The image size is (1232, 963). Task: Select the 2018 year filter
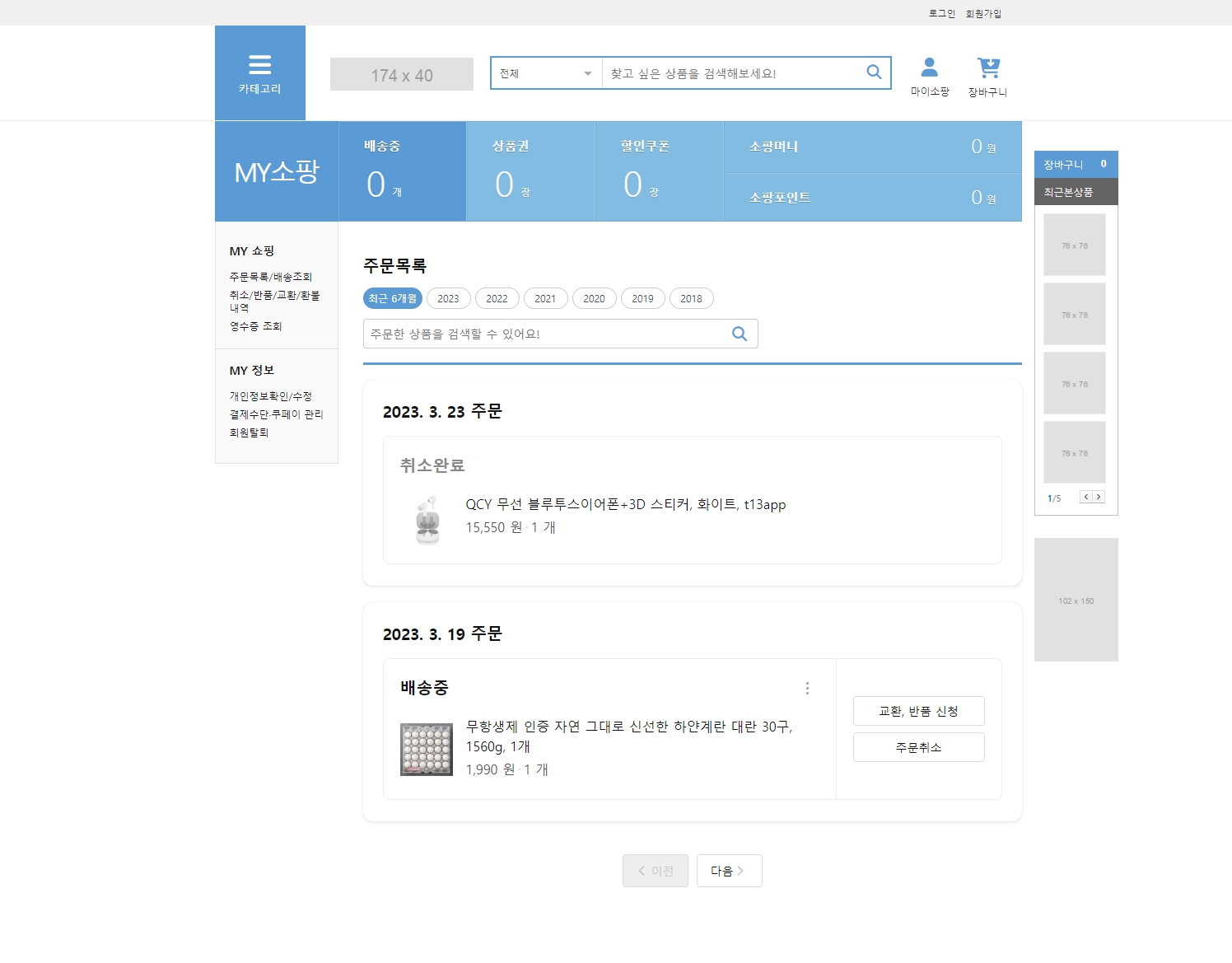(x=692, y=298)
